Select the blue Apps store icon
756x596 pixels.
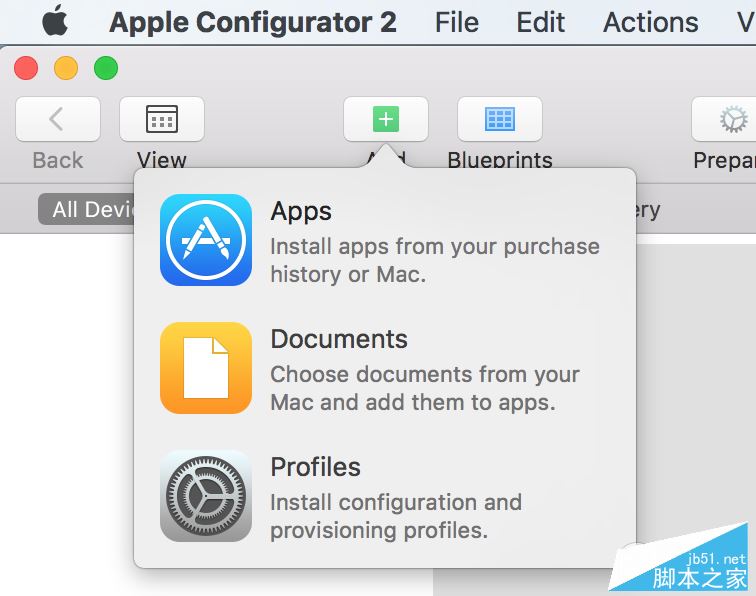point(206,240)
